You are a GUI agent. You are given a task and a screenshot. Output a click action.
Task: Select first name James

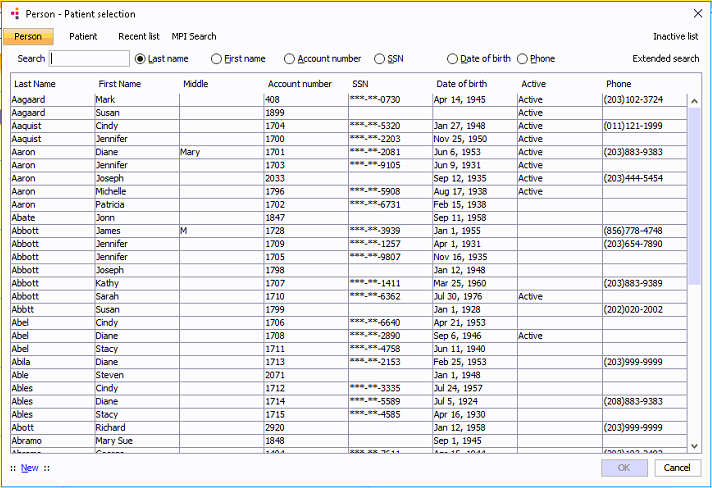[x=108, y=231]
